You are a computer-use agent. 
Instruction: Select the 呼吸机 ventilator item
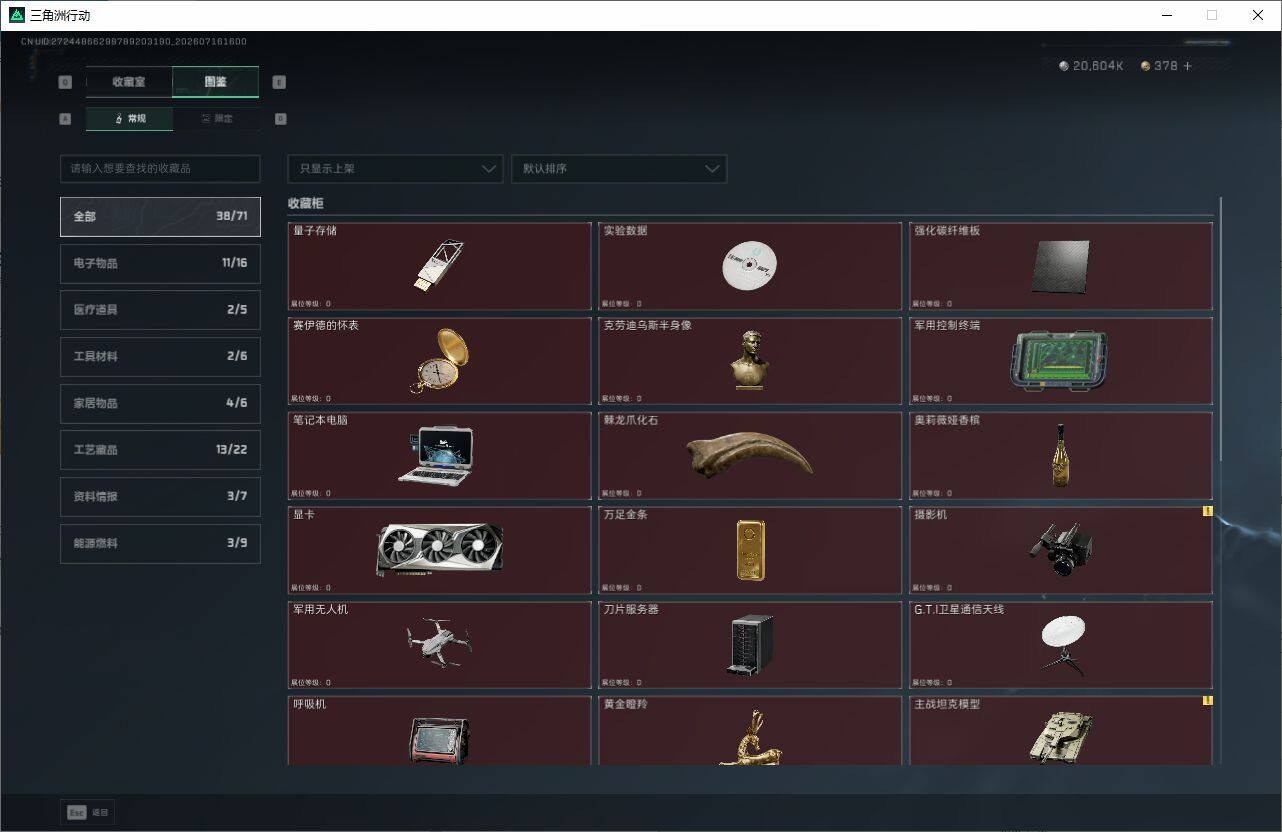click(x=440, y=731)
